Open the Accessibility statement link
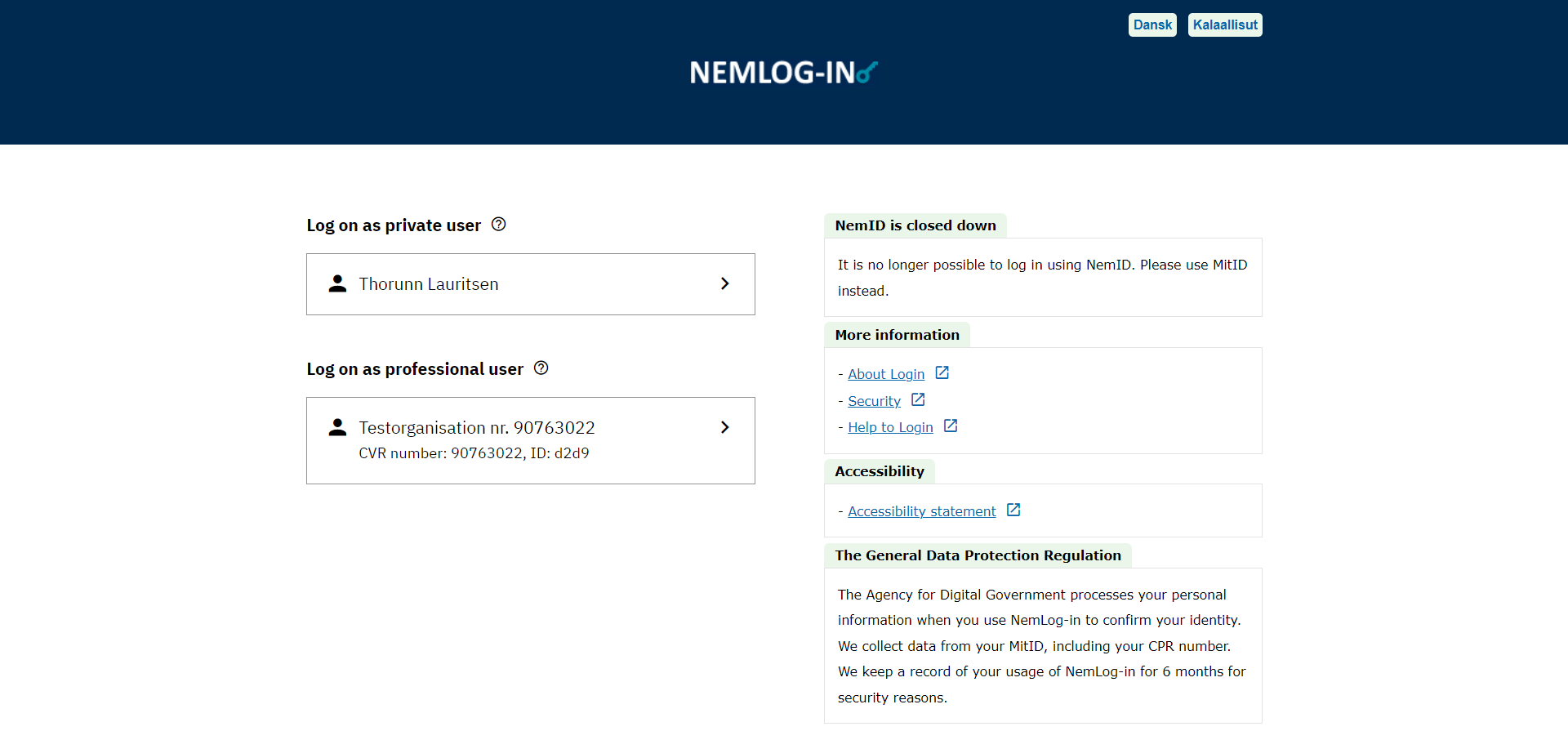Viewport: 1568px width, 740px height. [921, 511]
